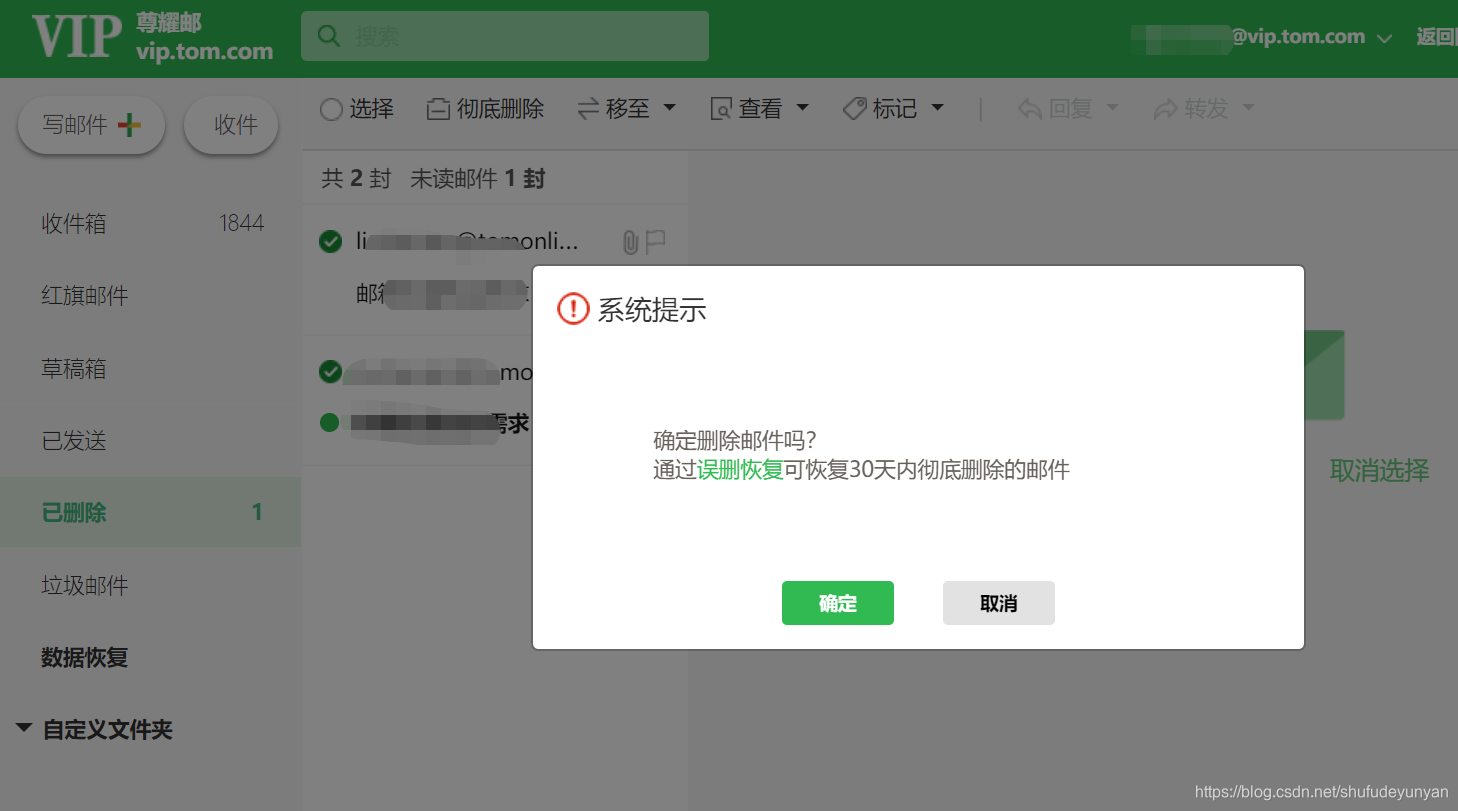Switch to the 垃圾邮件 spam folder
1458x811 pixels.
tap(84, 585)
